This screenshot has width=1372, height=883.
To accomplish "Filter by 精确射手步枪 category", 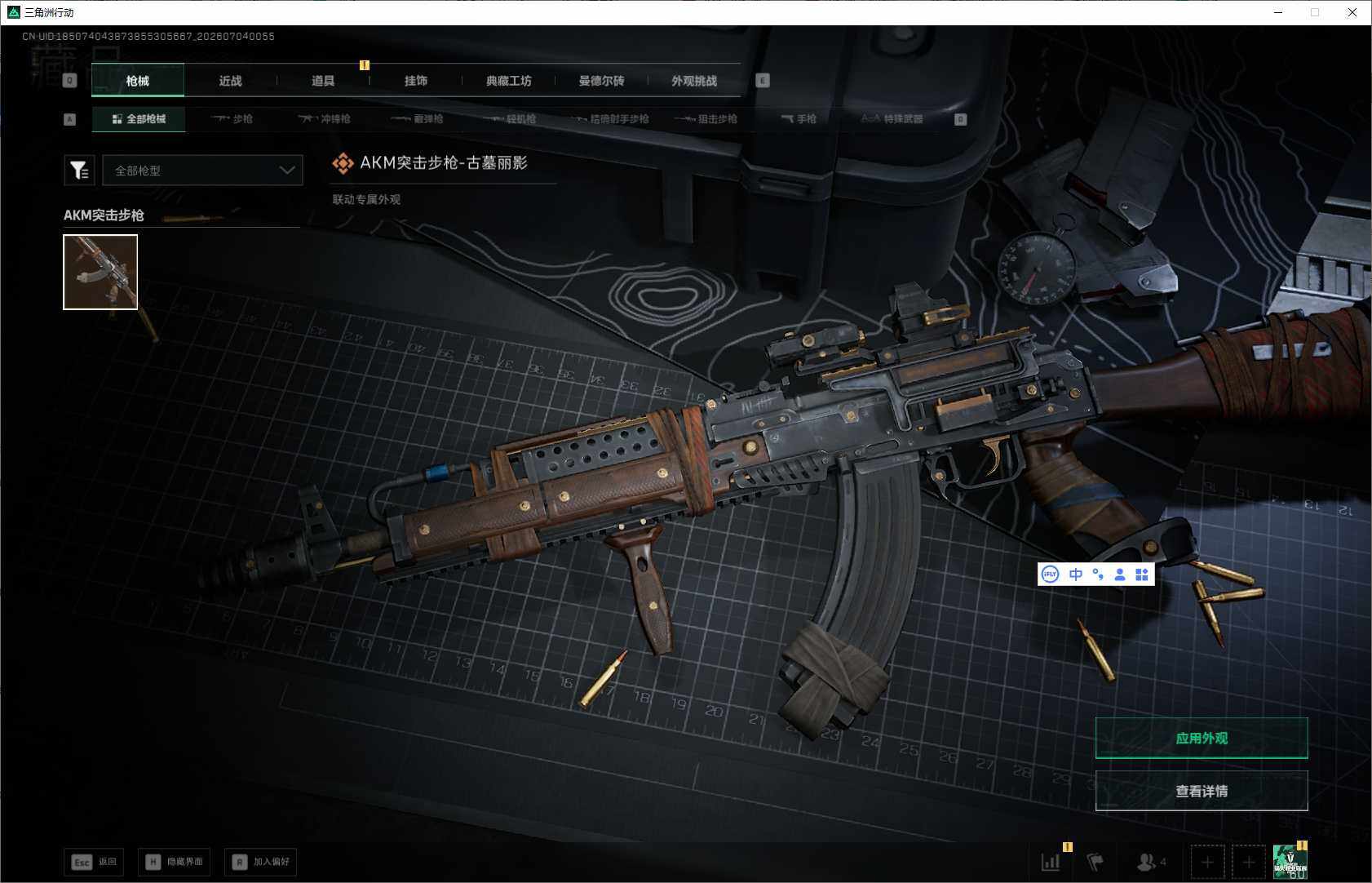I will 610,119.
